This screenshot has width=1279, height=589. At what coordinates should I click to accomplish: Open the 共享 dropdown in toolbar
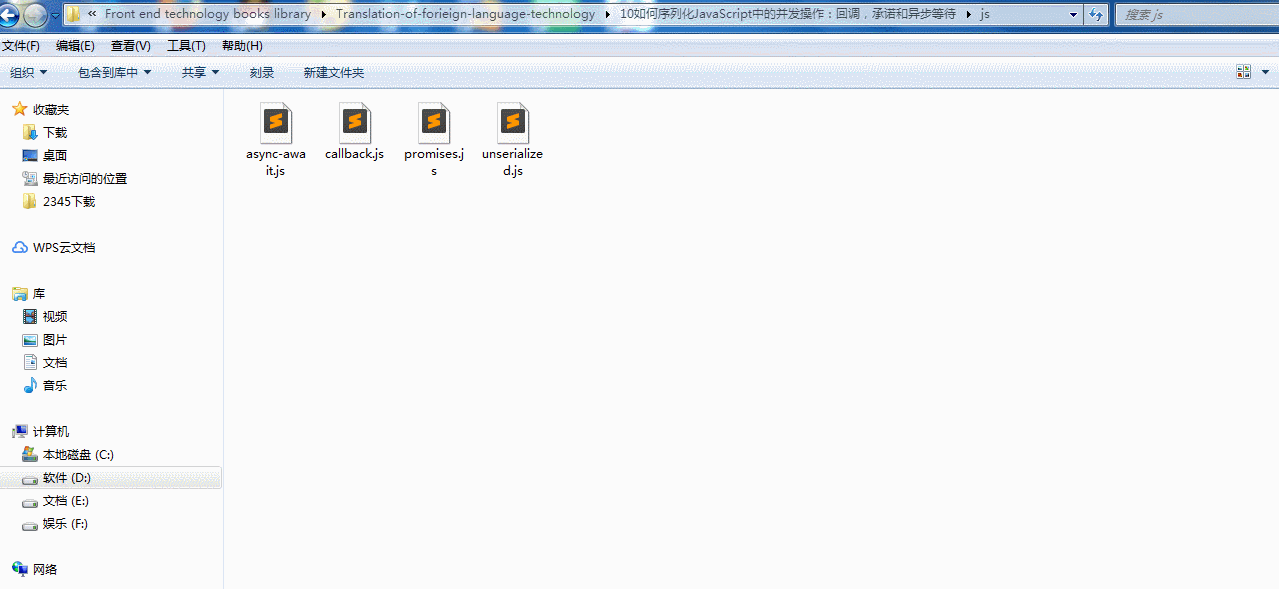[x=200, y=72]
